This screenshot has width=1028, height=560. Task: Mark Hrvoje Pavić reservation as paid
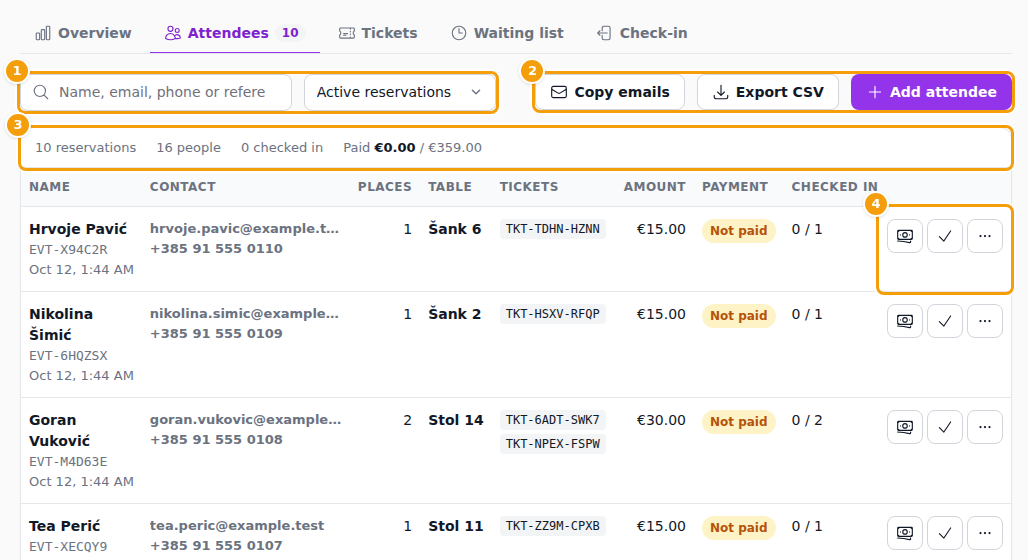click(x=905, y=236)
